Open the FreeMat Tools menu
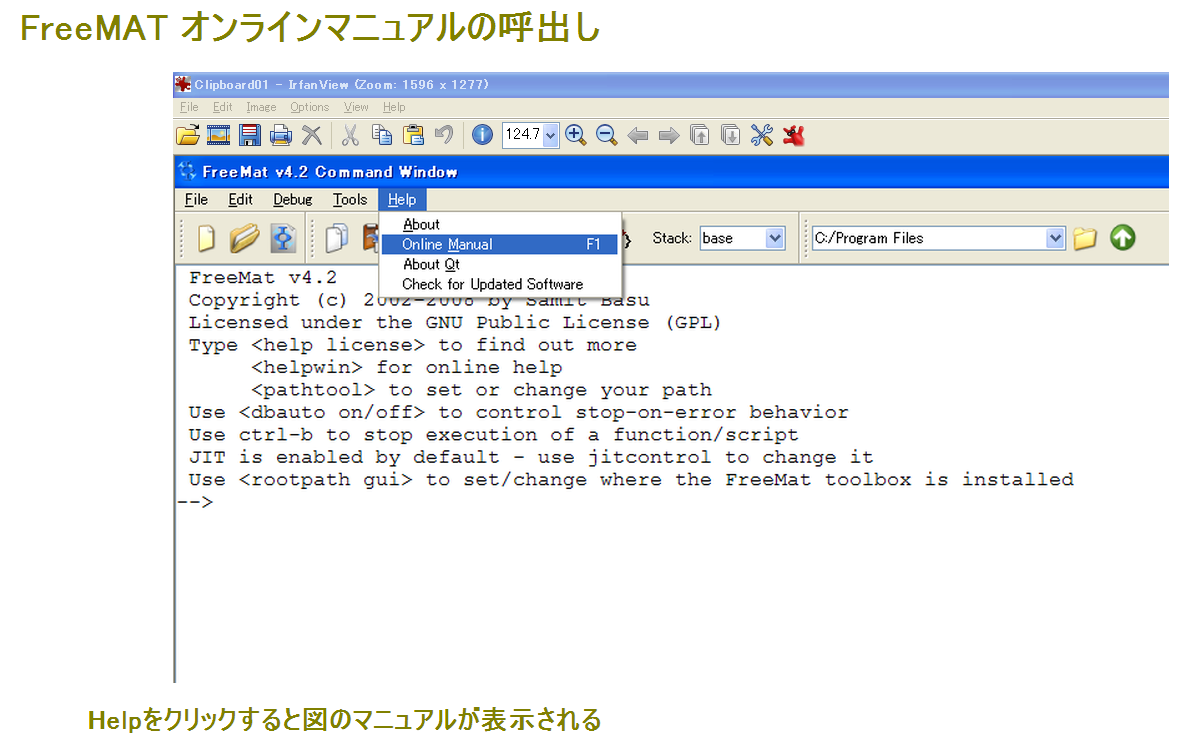Viewport: 1184px width, 746px height. (350, 199)
